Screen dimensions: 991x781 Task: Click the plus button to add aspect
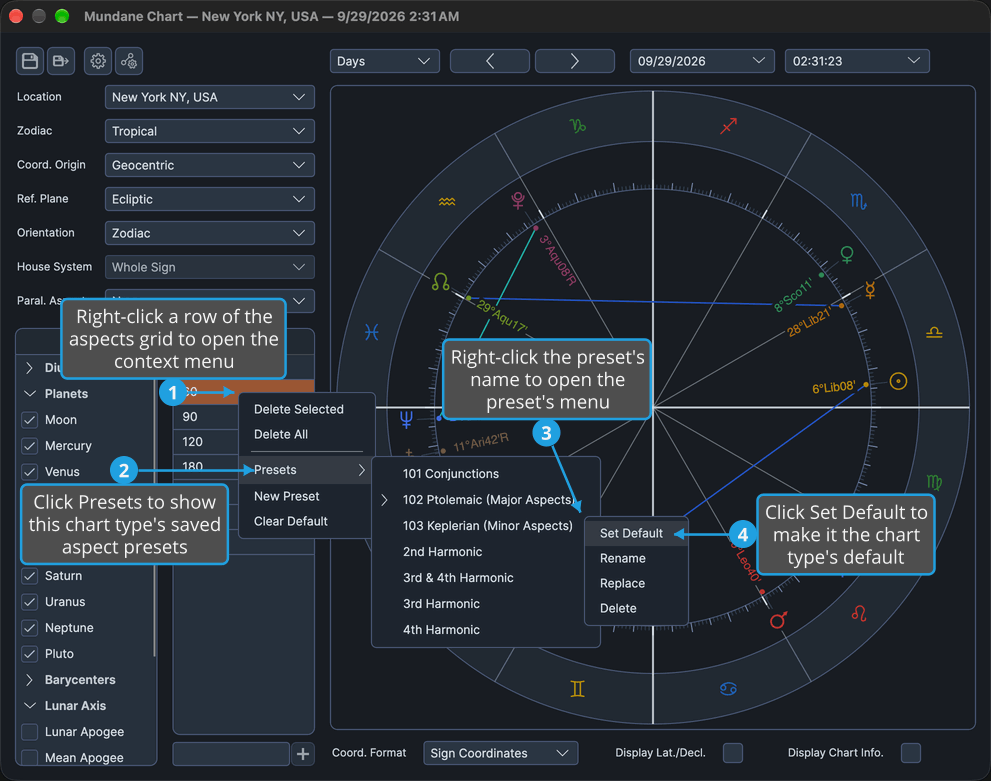coord(303,754)
